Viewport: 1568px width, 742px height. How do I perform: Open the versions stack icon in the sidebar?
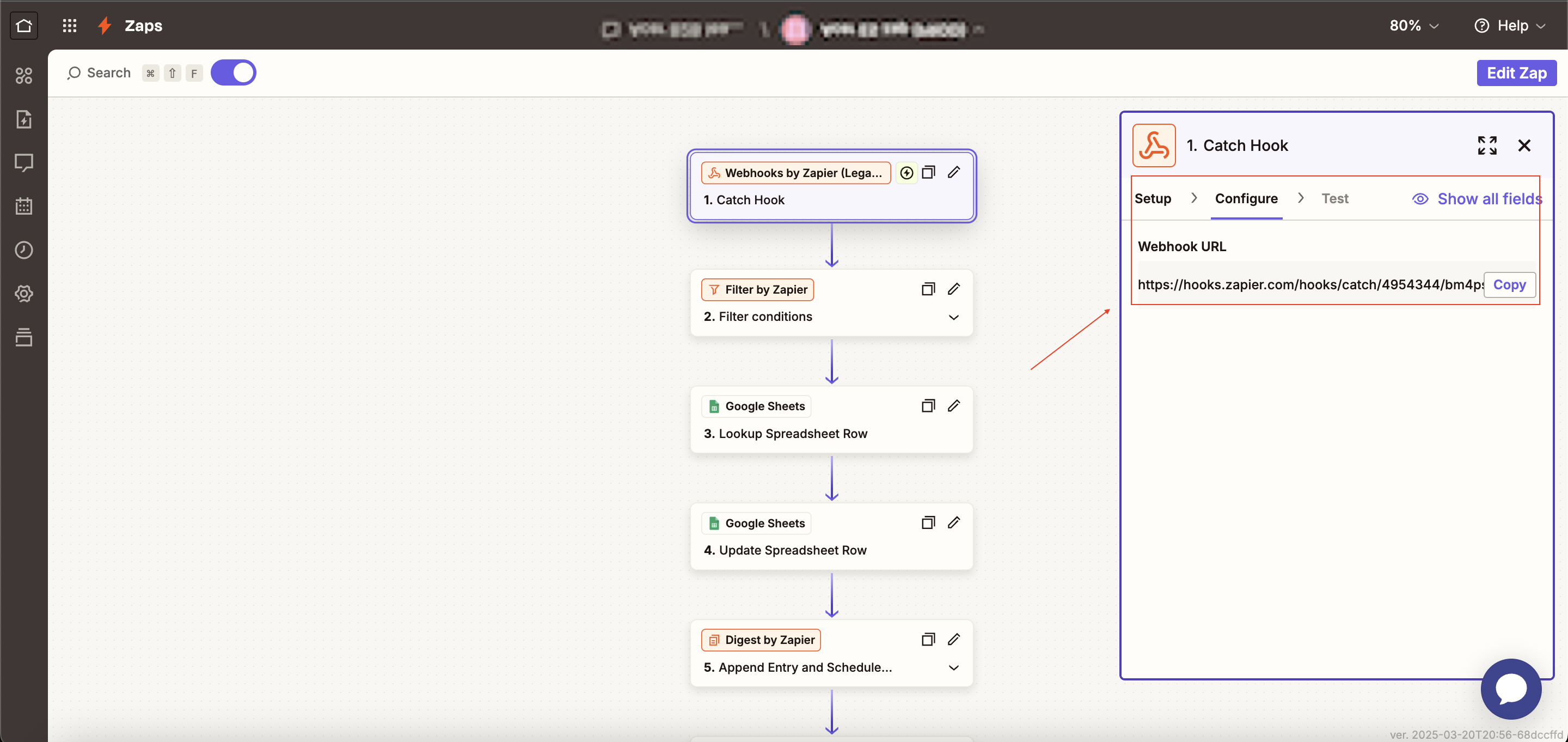(x=24, y=337)
